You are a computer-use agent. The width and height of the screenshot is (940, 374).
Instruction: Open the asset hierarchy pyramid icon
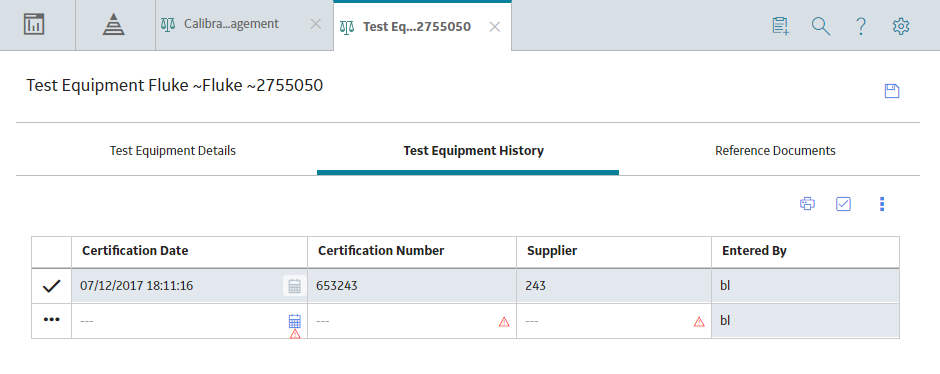tap(113, 25)
